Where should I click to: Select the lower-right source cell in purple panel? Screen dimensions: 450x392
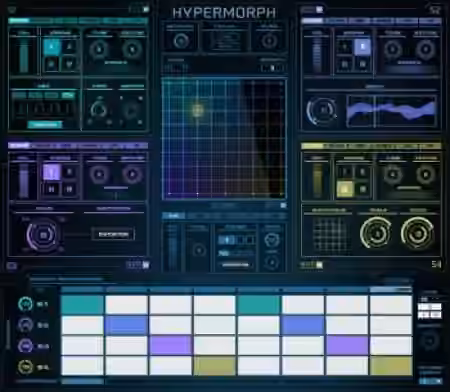[69, 189]
